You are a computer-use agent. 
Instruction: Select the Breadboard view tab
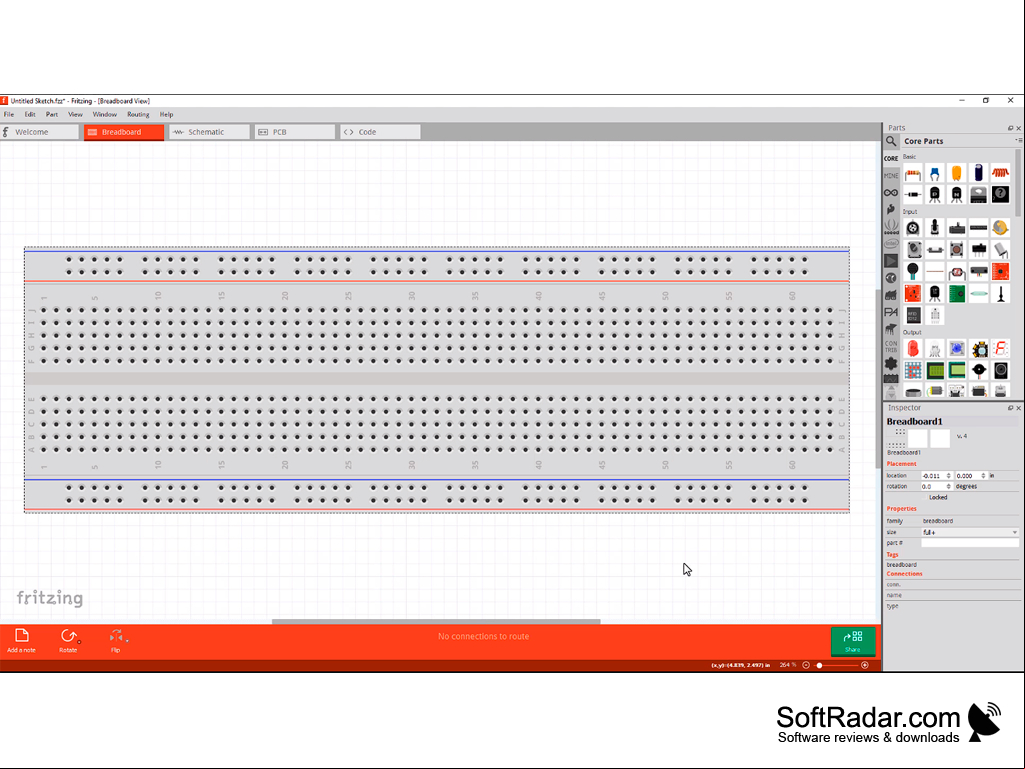(124, 132)
